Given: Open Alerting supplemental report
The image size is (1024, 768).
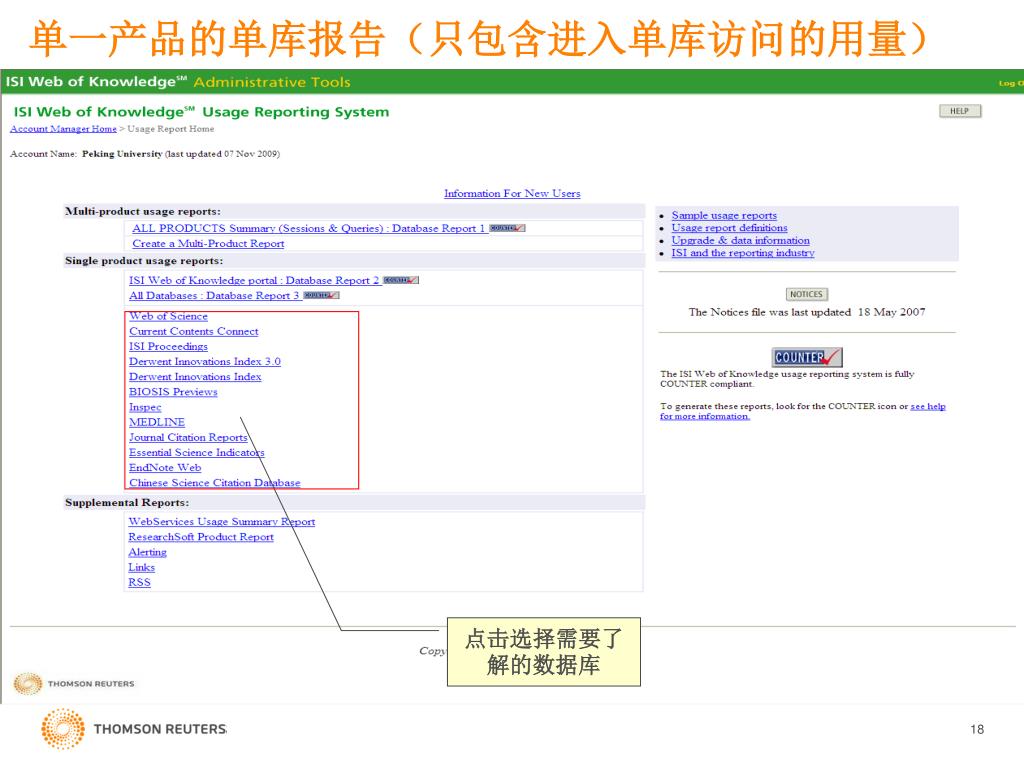Looking at the screenshot, I should (x=148, y=552).
